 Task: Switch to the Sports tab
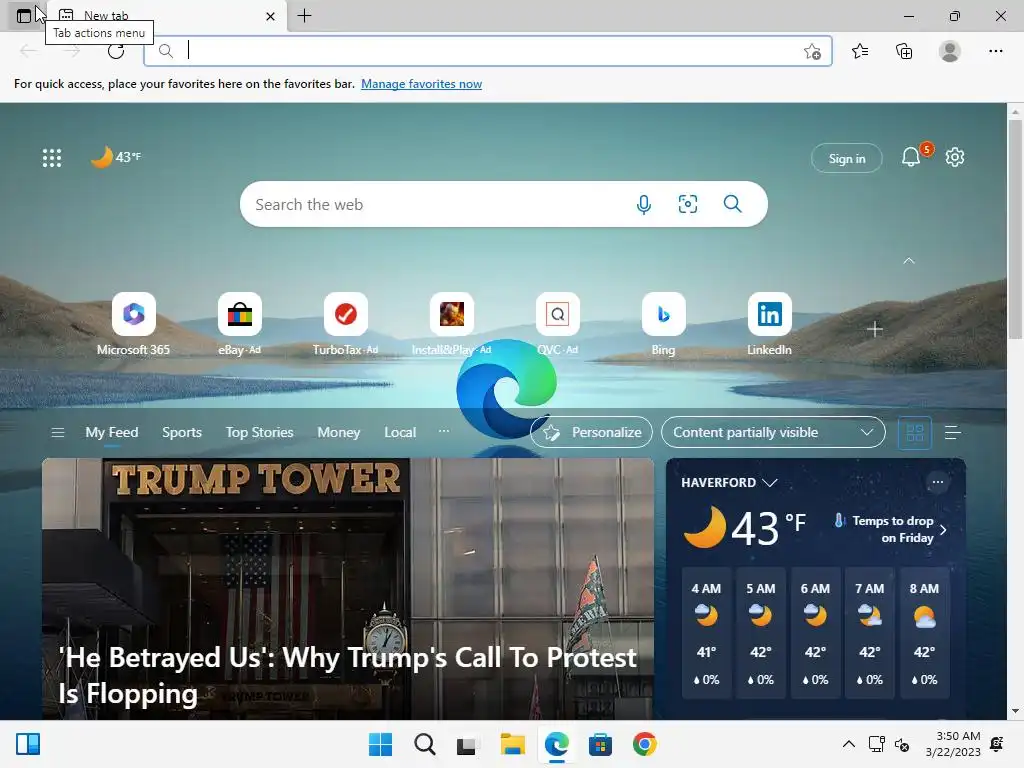pyautogui.click(x=182, y=432)
